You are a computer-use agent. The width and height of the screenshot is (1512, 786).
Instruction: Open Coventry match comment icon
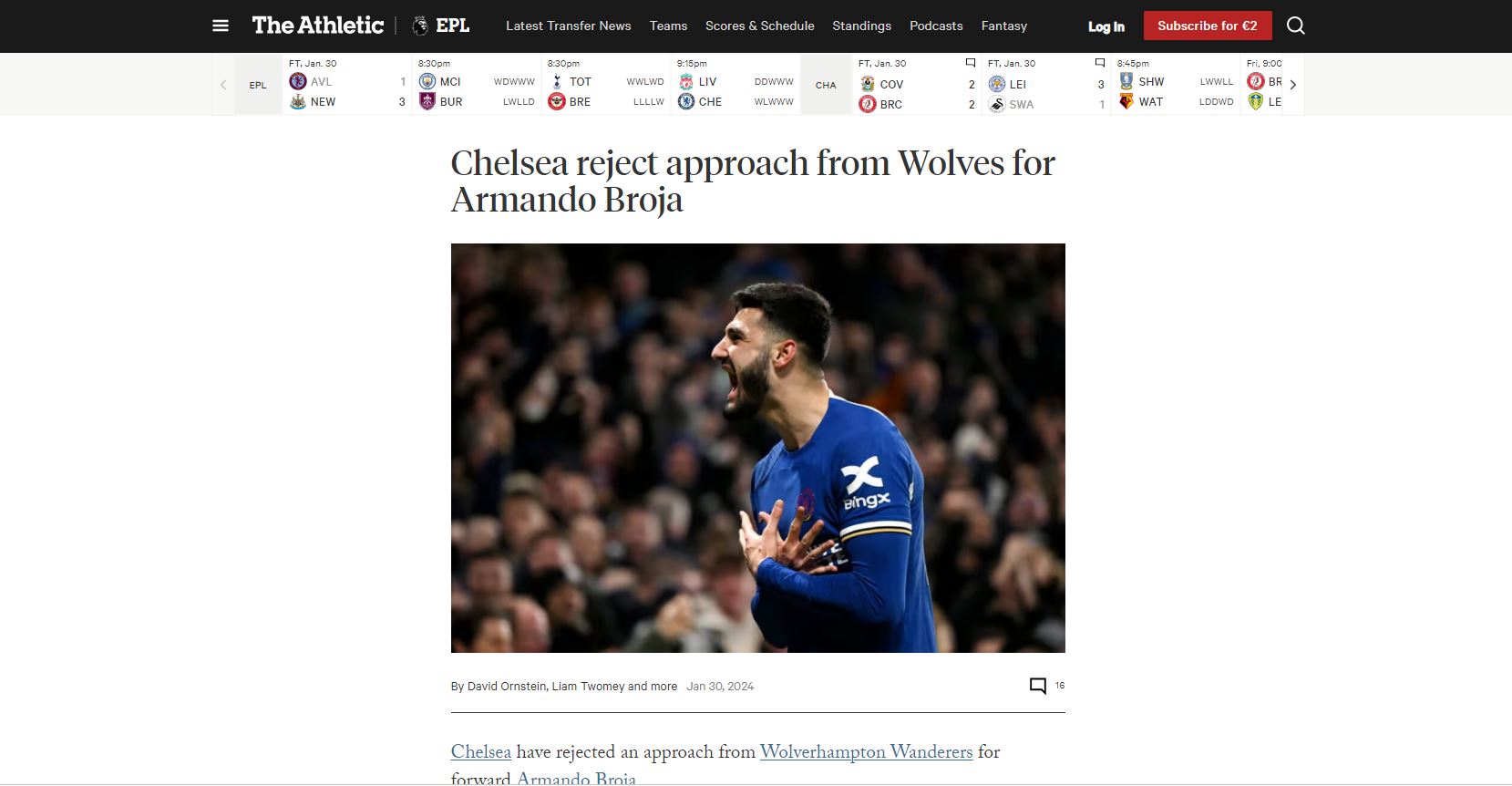tap(970, 63)
